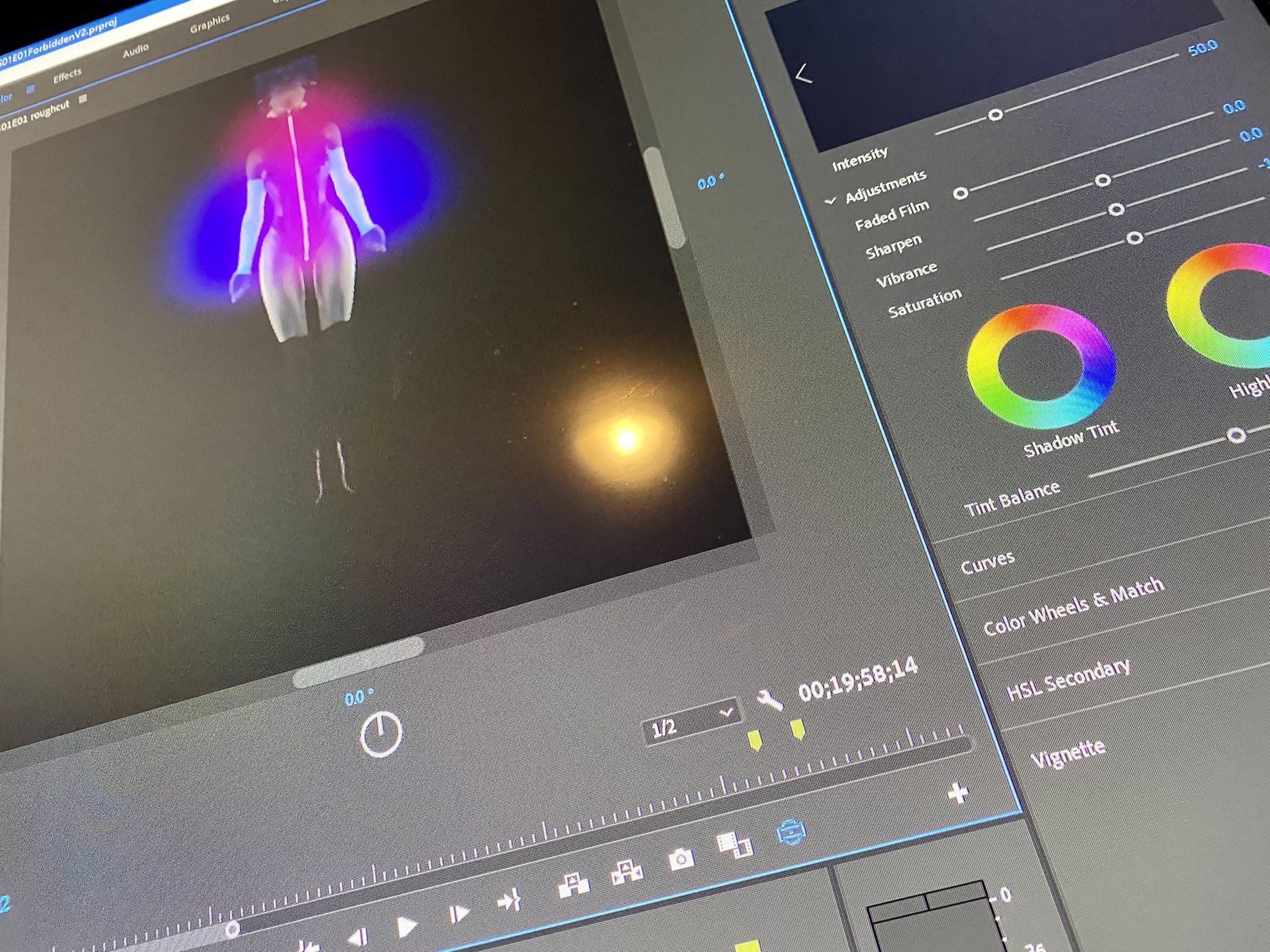This screenshot has width=1270, height=952.
Task: Click the Sharpen value 0.0
Action: 1250,134
